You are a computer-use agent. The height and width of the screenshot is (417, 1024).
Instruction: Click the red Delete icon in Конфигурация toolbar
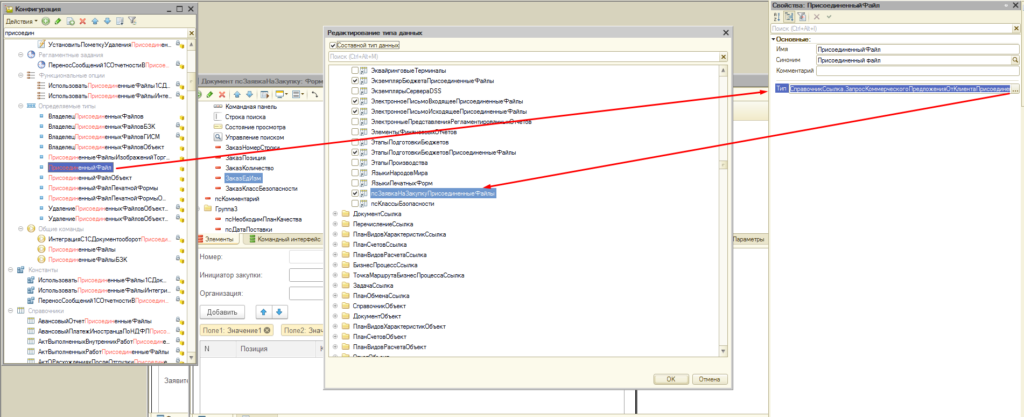(82, 22)
